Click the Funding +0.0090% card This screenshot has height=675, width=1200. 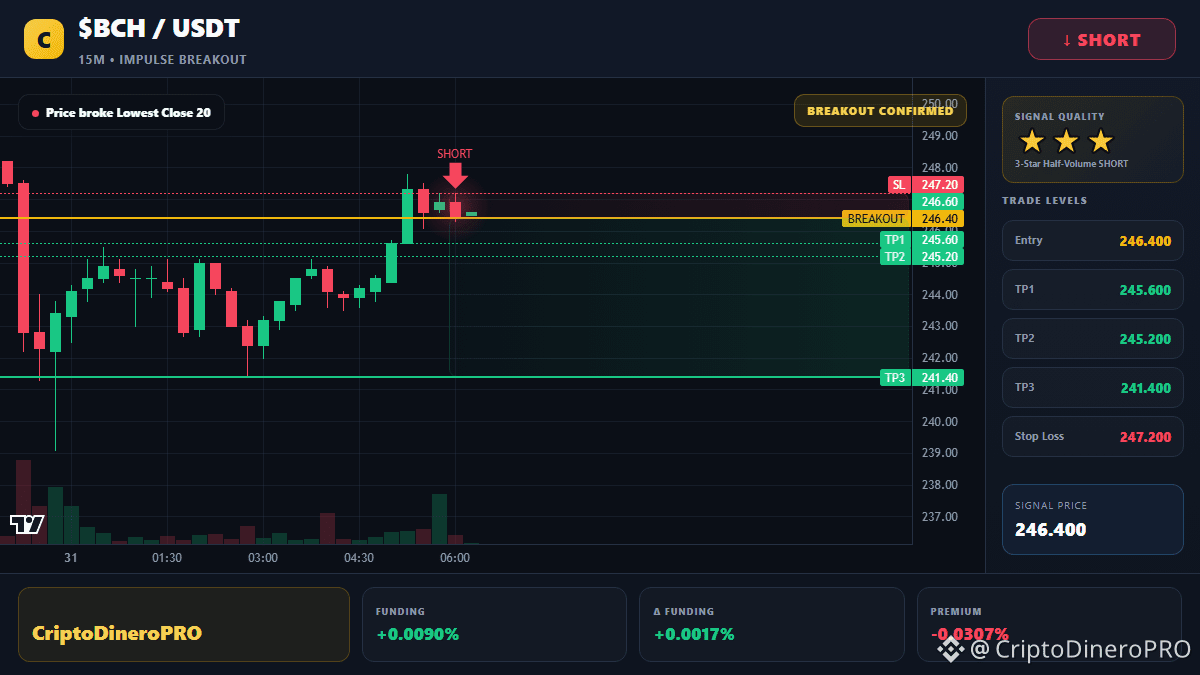494,625
